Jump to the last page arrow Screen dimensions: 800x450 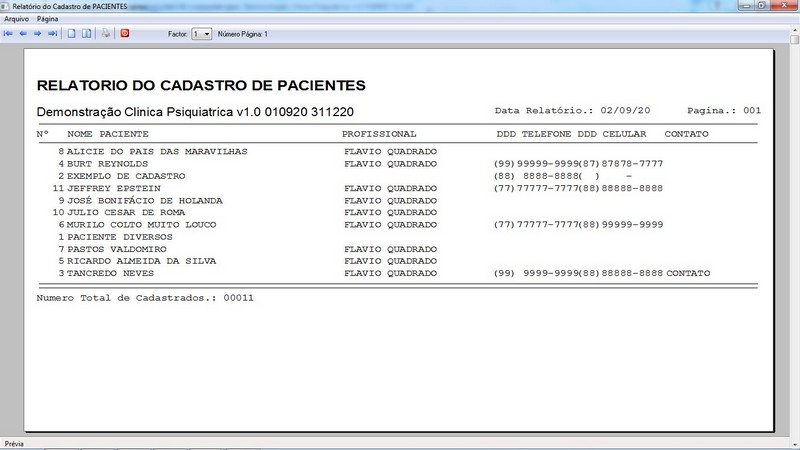[x=53, y=34]
